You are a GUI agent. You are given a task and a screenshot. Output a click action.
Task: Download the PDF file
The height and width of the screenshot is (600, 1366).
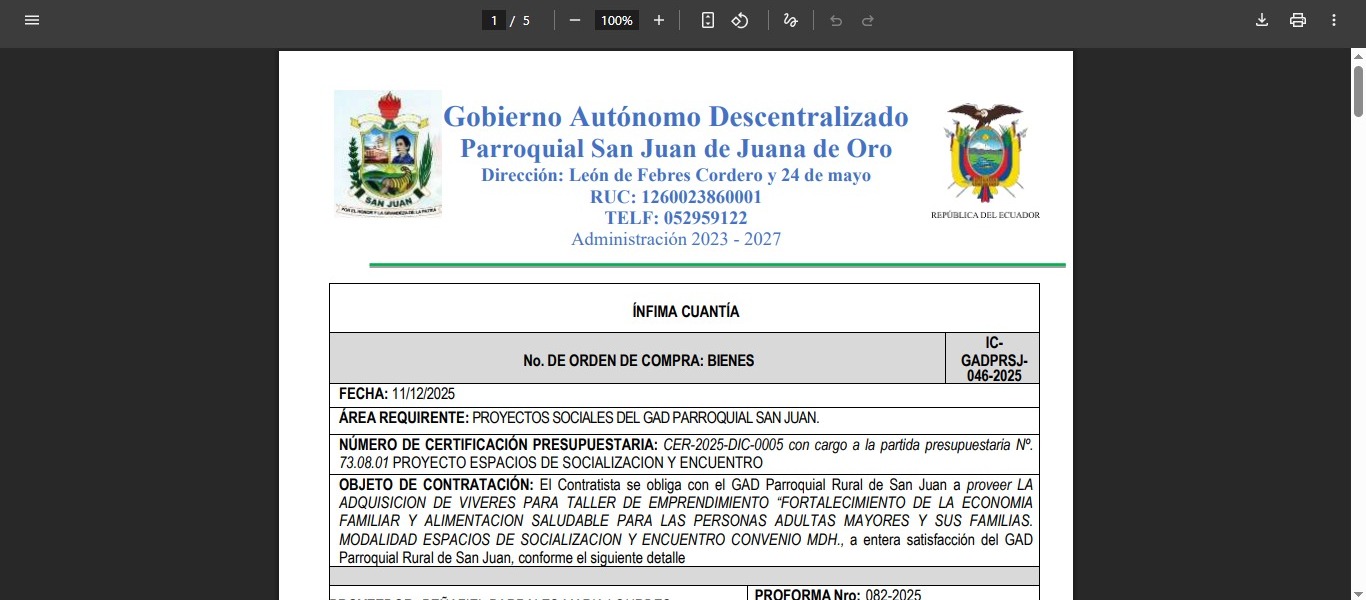pyautogui.click(x=1262, y=20)
